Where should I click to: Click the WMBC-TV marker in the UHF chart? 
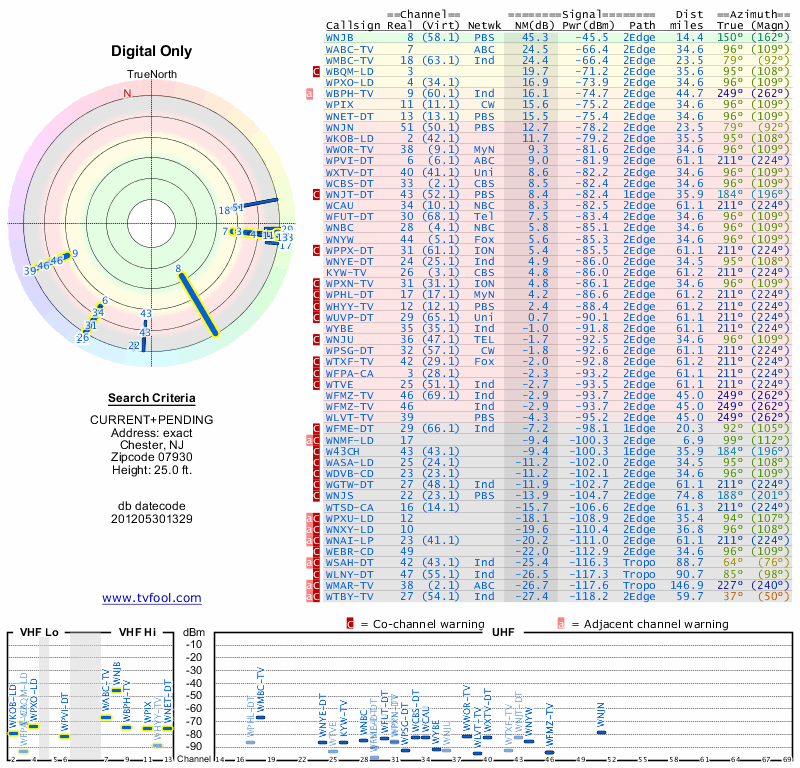261,716
